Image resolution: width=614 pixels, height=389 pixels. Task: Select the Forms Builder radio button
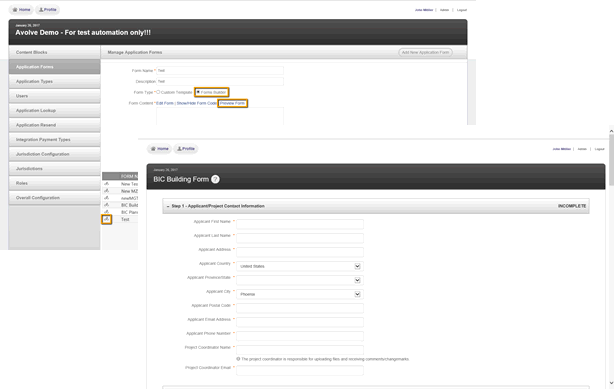(x=198, y=92)
